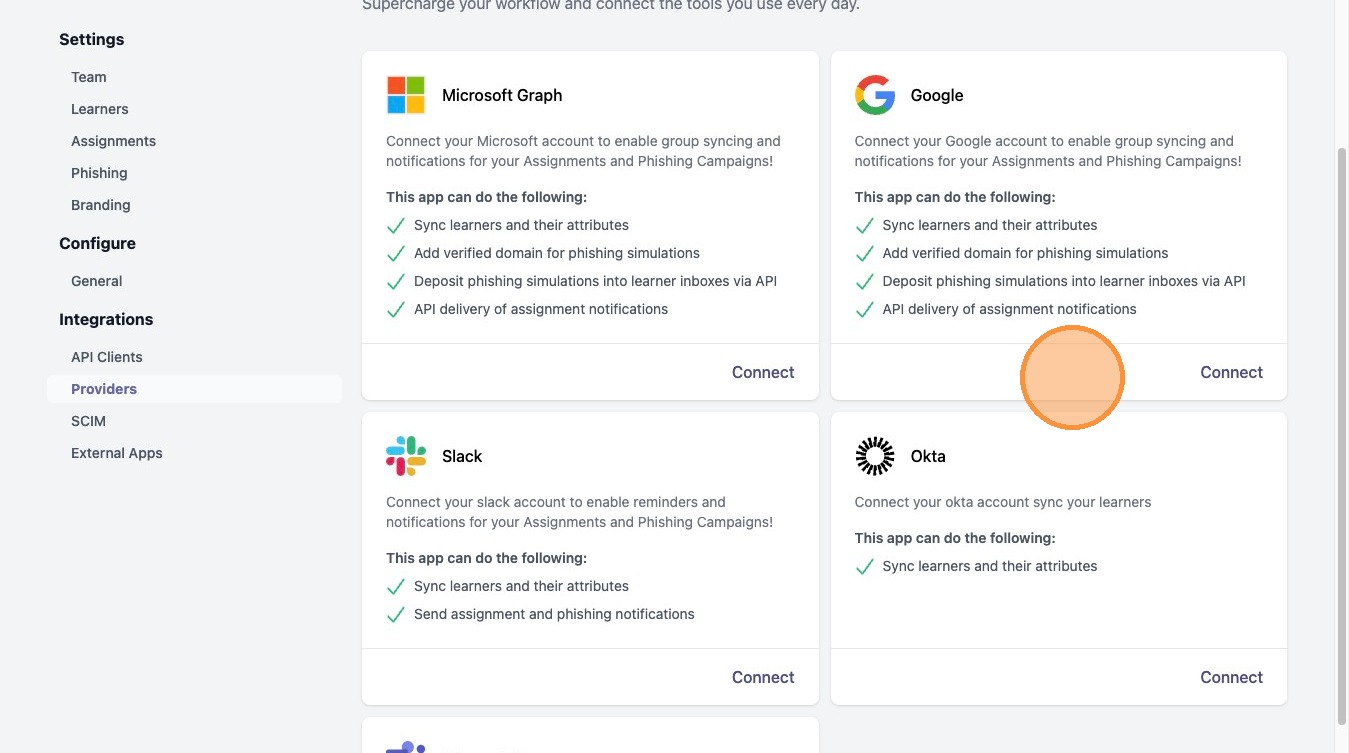
Task: Connect the Microsoft Graph provider
Action: tap(763, 372)
